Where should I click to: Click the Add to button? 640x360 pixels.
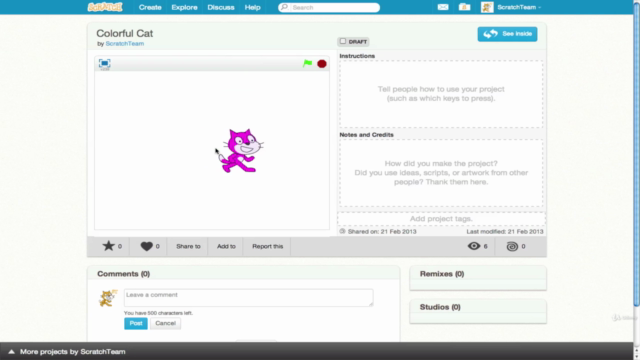click(226, 246)
